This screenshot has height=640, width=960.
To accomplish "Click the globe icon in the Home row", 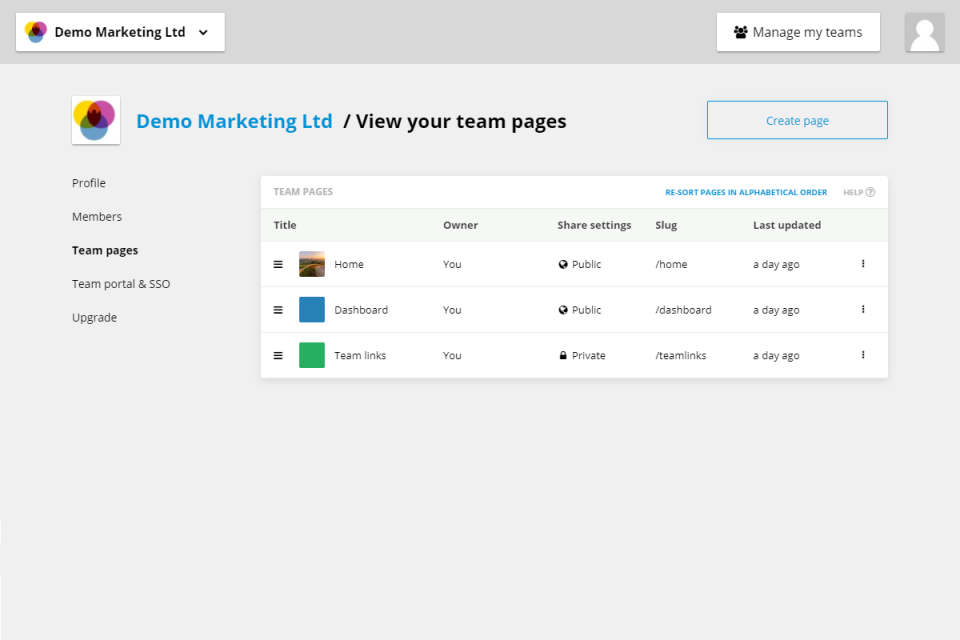I will (563, 265).
